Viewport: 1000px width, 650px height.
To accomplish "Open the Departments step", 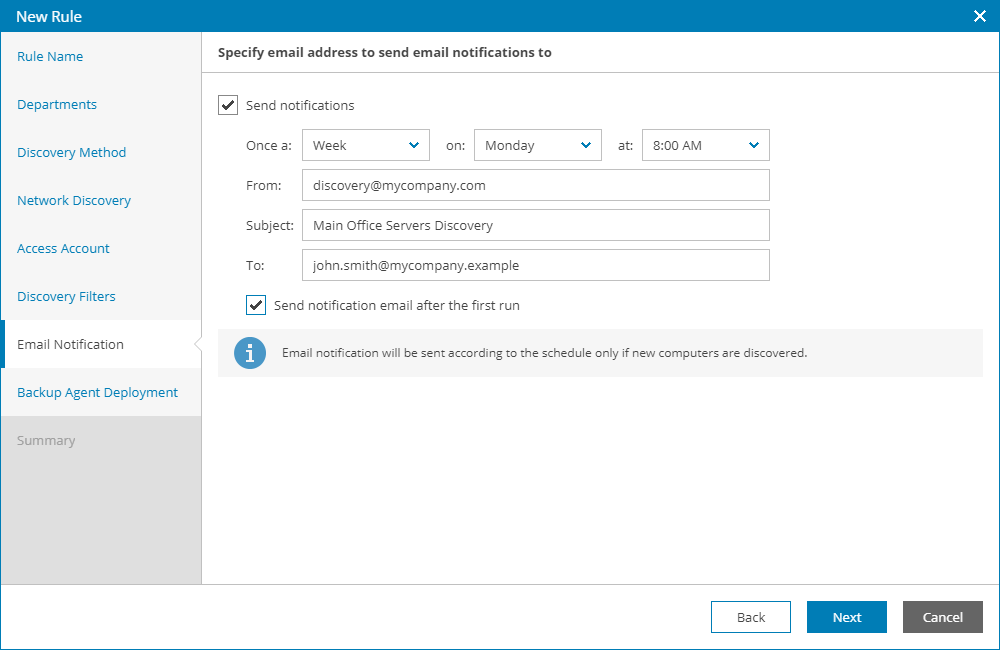I will (57, 105).
